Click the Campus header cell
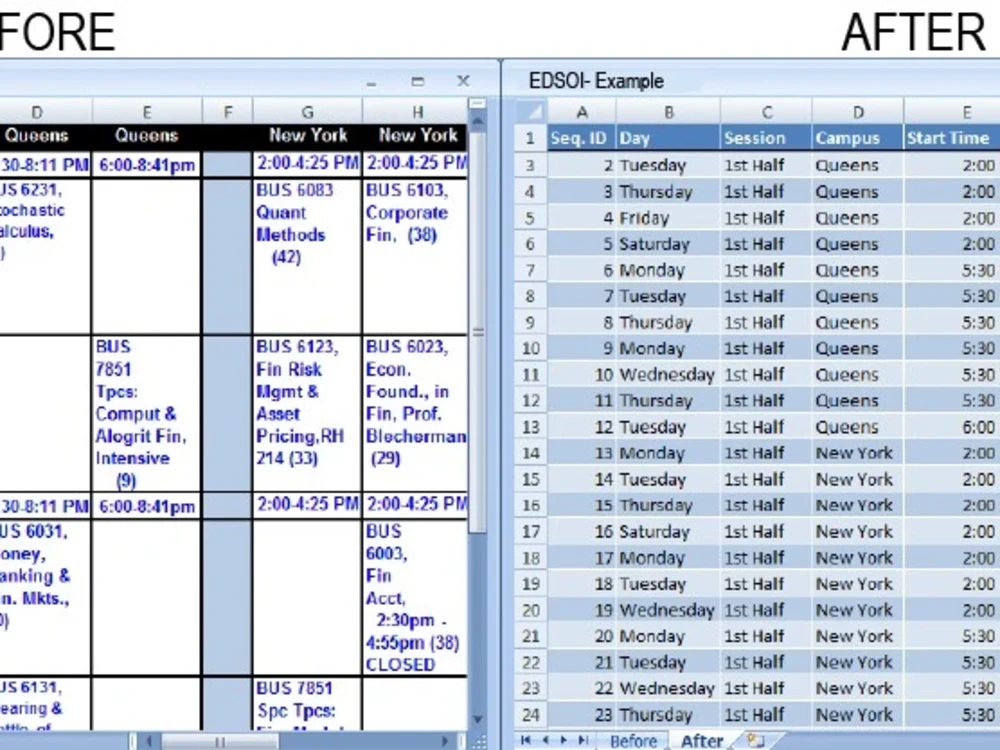Image resolution: width=1000 pixels, height=750 pixels. point(858,138)
